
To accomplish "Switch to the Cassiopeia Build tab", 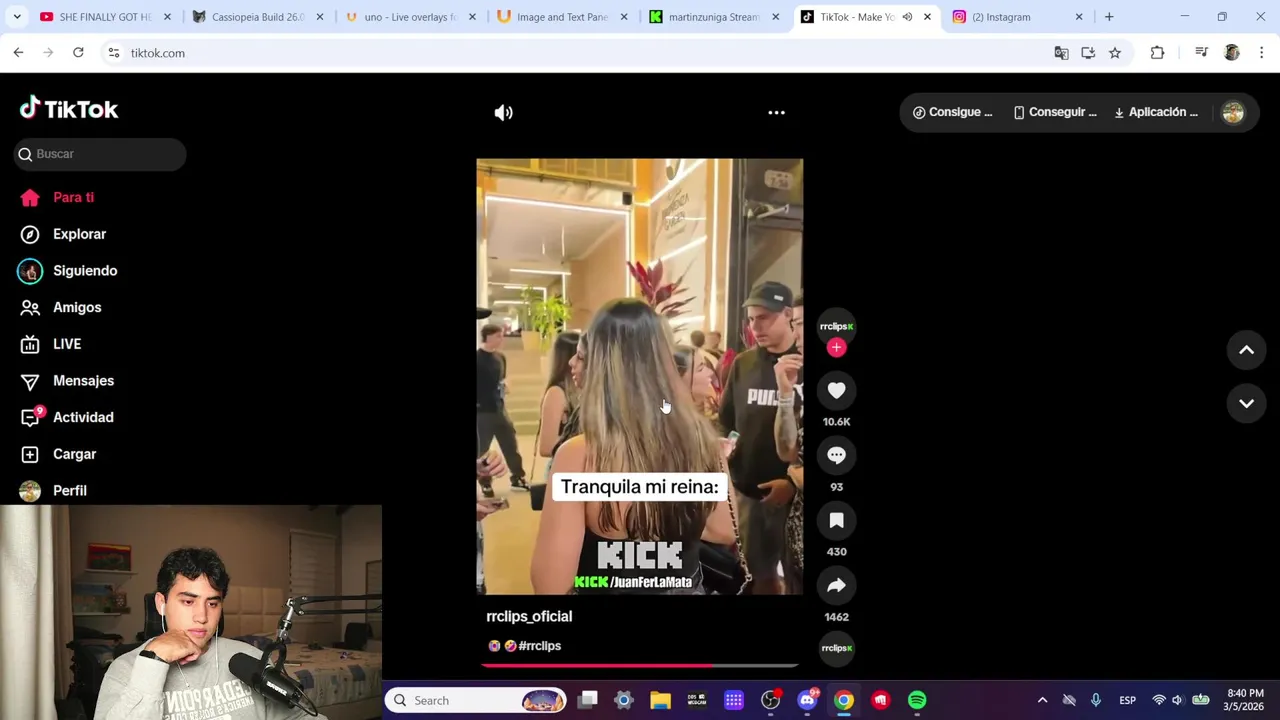I will pos(258,17).
